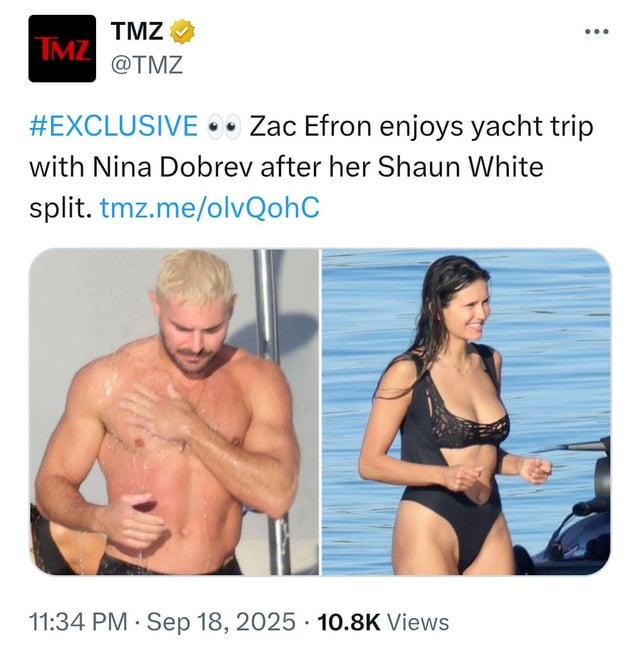This screenshot has height=657, width=640.
Task: Open the #EXCLUSIVE hashtag
Action: (113, 126)
